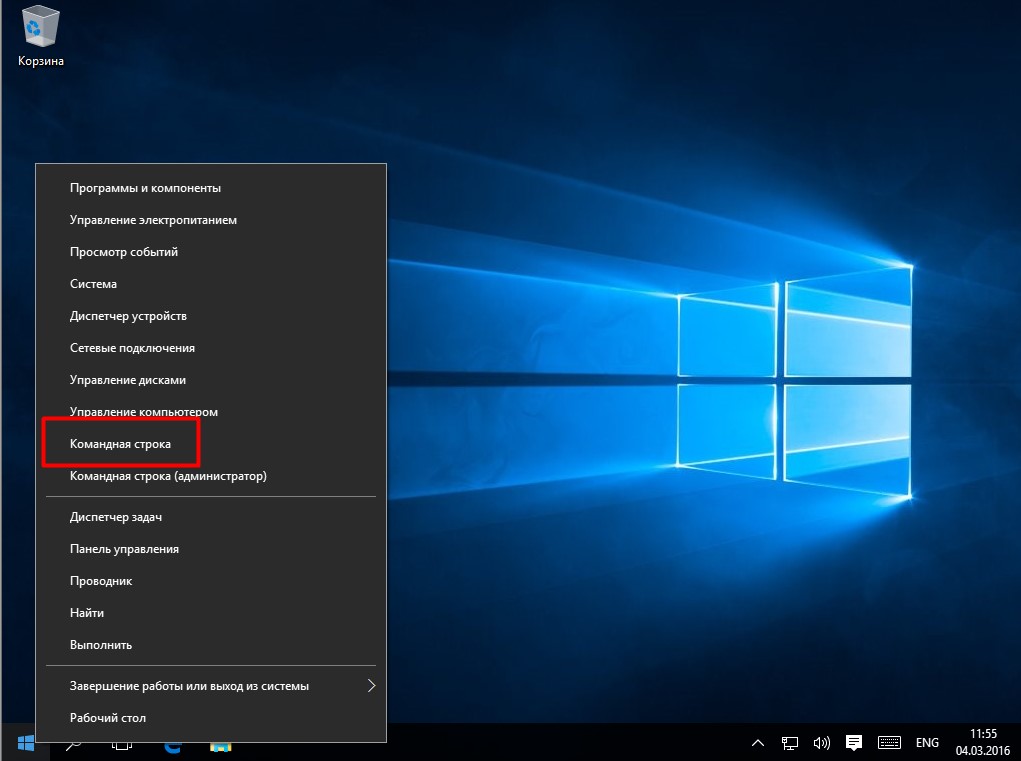Choose 'Командная строка (администратор)'

click(x=168, y=476)
